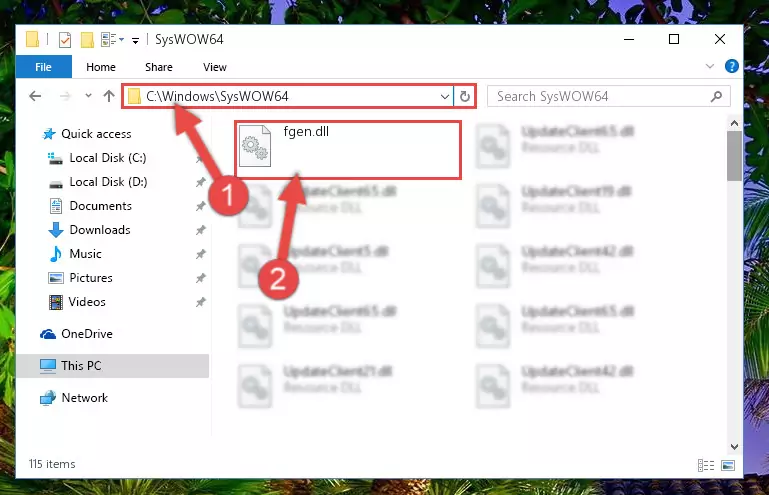Image resolution: width=769 pixels, height=495 pixels.
Task: Close the SysWOW64 window
Action: (x=719, y=39)
